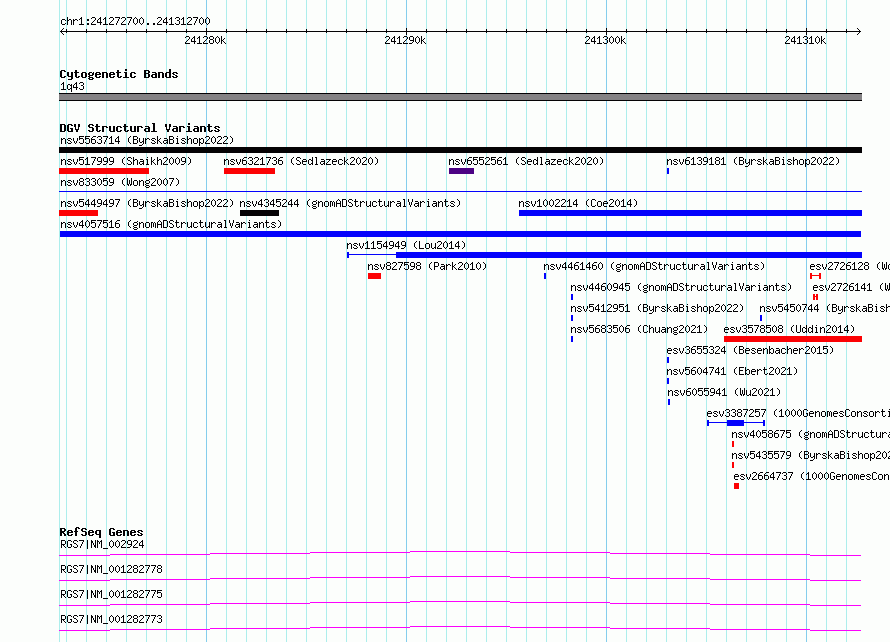890x642 pixels.
Task: Click chr1:241272700..241312700 coordinate text
Action: coord(135,22)
